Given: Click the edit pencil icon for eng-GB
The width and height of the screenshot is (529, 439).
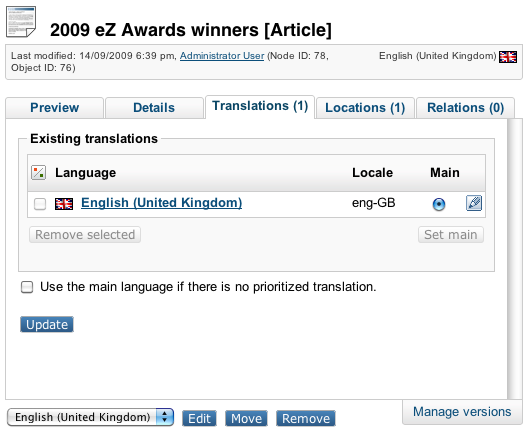Looking at the screenshot, I should coord(474,203).
